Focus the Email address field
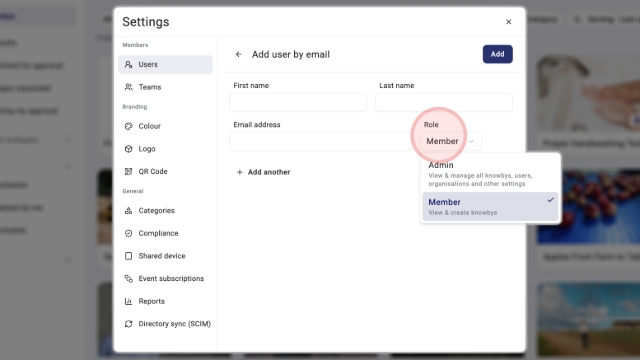640x360 pixels. pos(320,141)
